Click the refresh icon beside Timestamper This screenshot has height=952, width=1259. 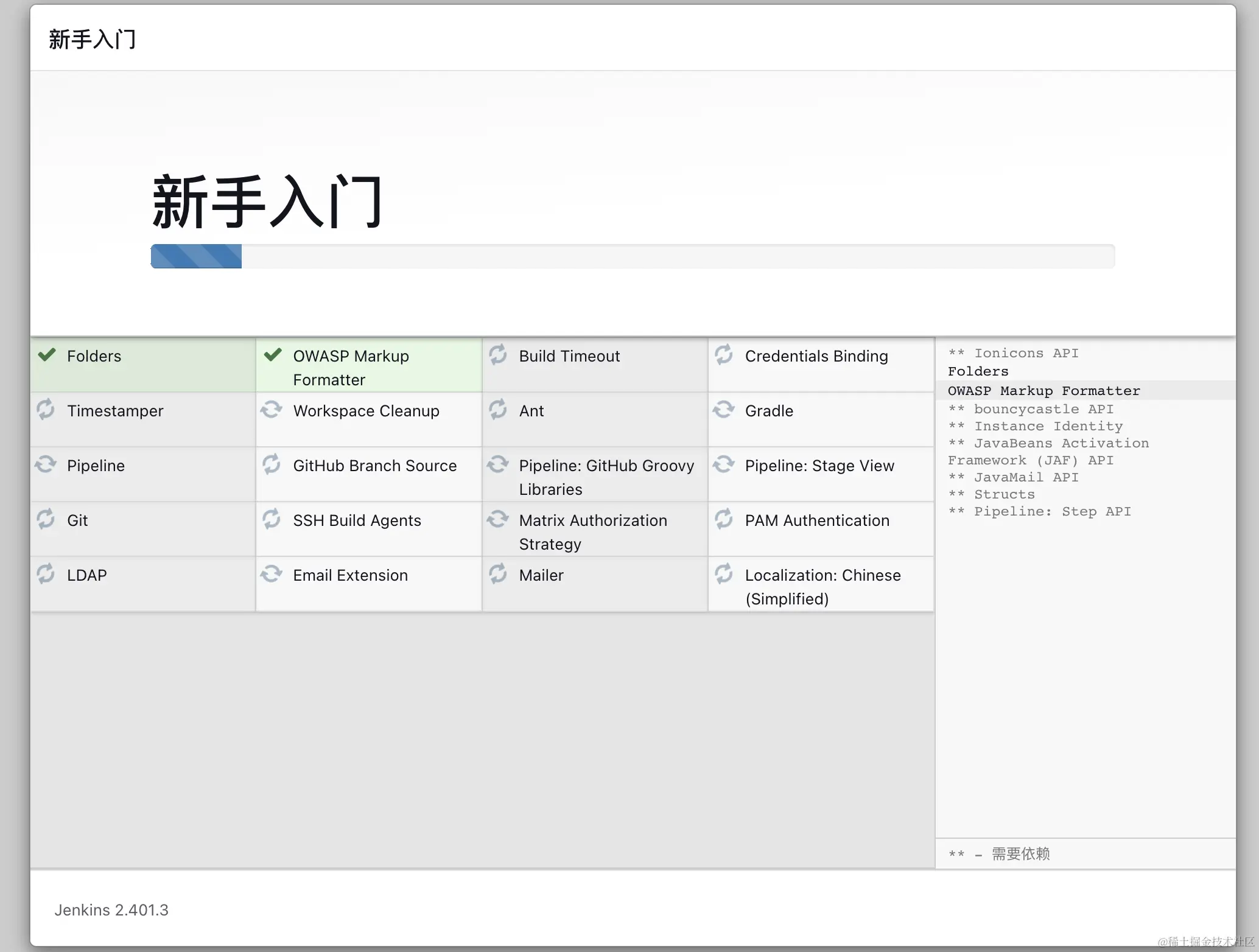point(46,410)
